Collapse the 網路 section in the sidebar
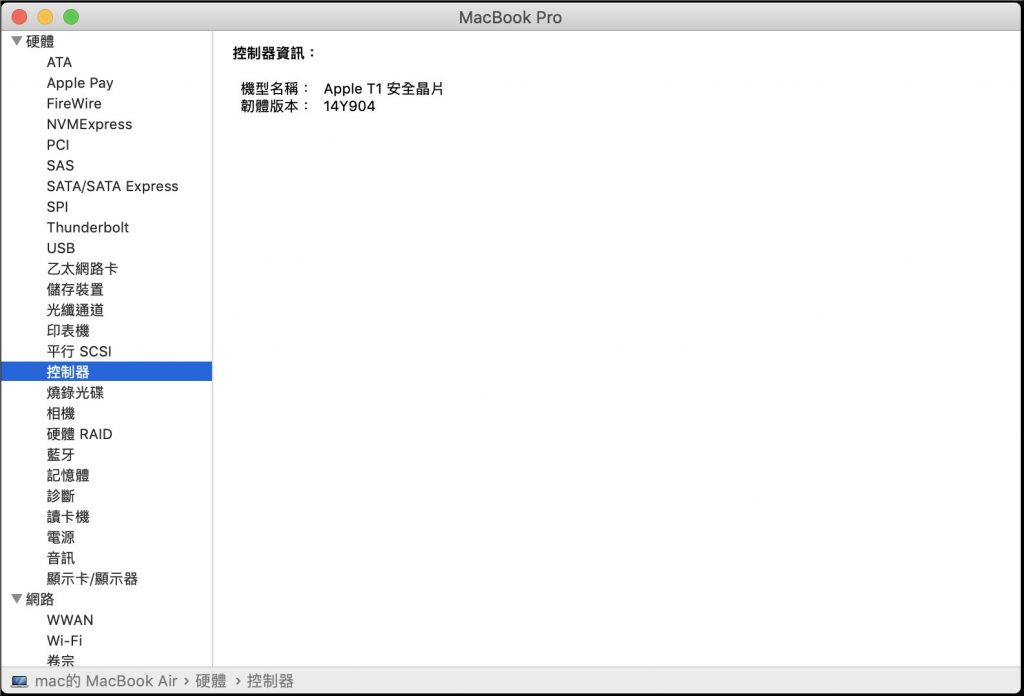The height and width of the screenshot is (696, 1024). pyautogui.click(x=17, y=599)
